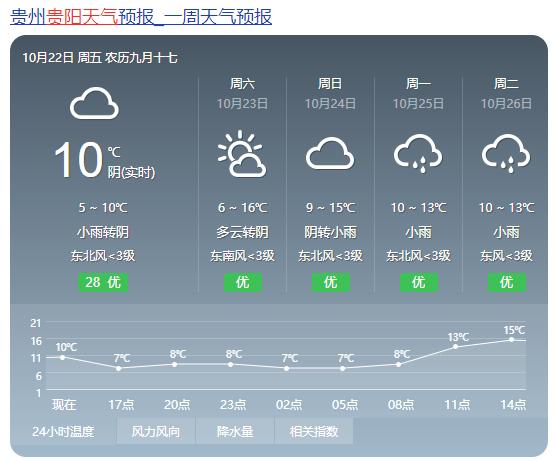Click today's cloudy weather icon
Screen dimensions: 554x461
tap(94, 103)
